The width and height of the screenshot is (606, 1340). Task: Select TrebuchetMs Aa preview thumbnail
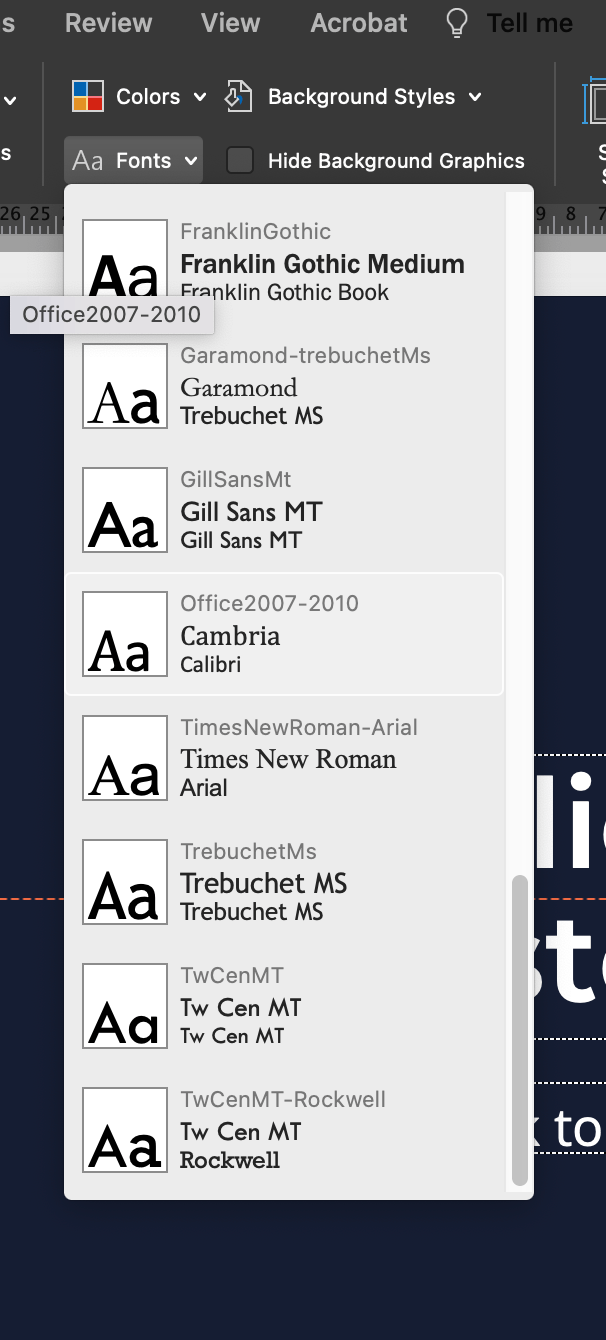[125, 882]
